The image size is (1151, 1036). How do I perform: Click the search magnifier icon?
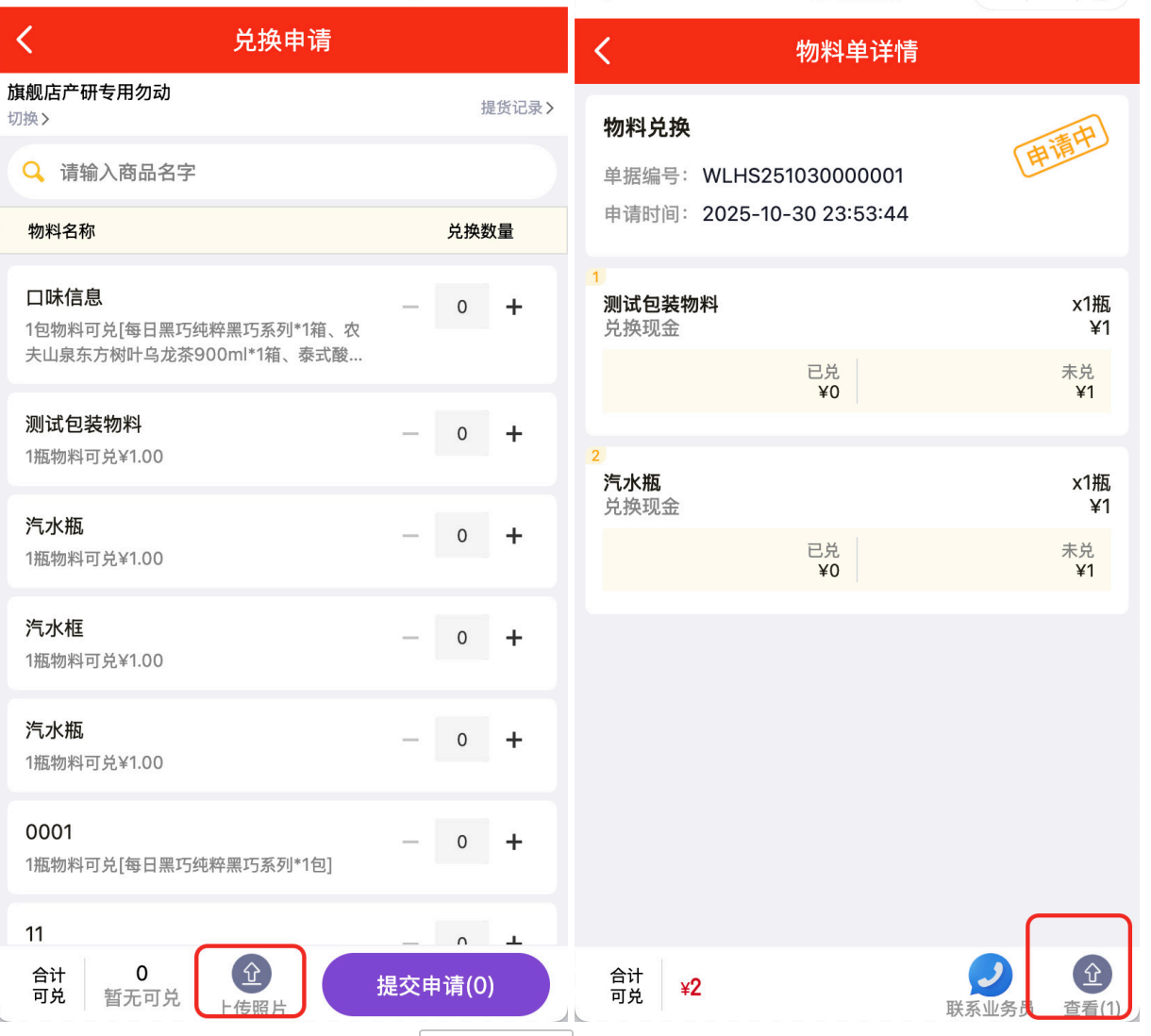click(34, 172)
